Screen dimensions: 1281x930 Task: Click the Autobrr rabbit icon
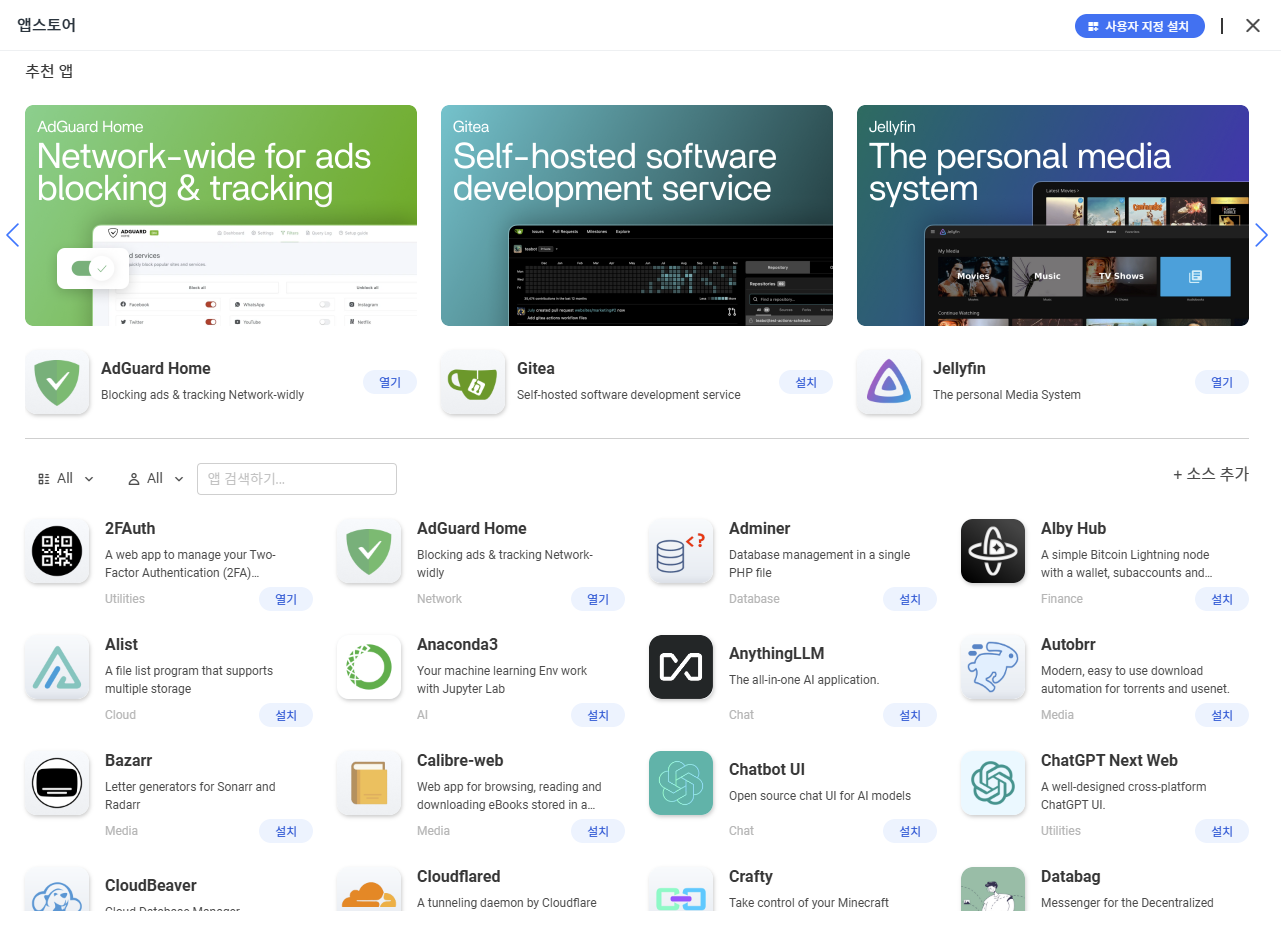(993, 667)
